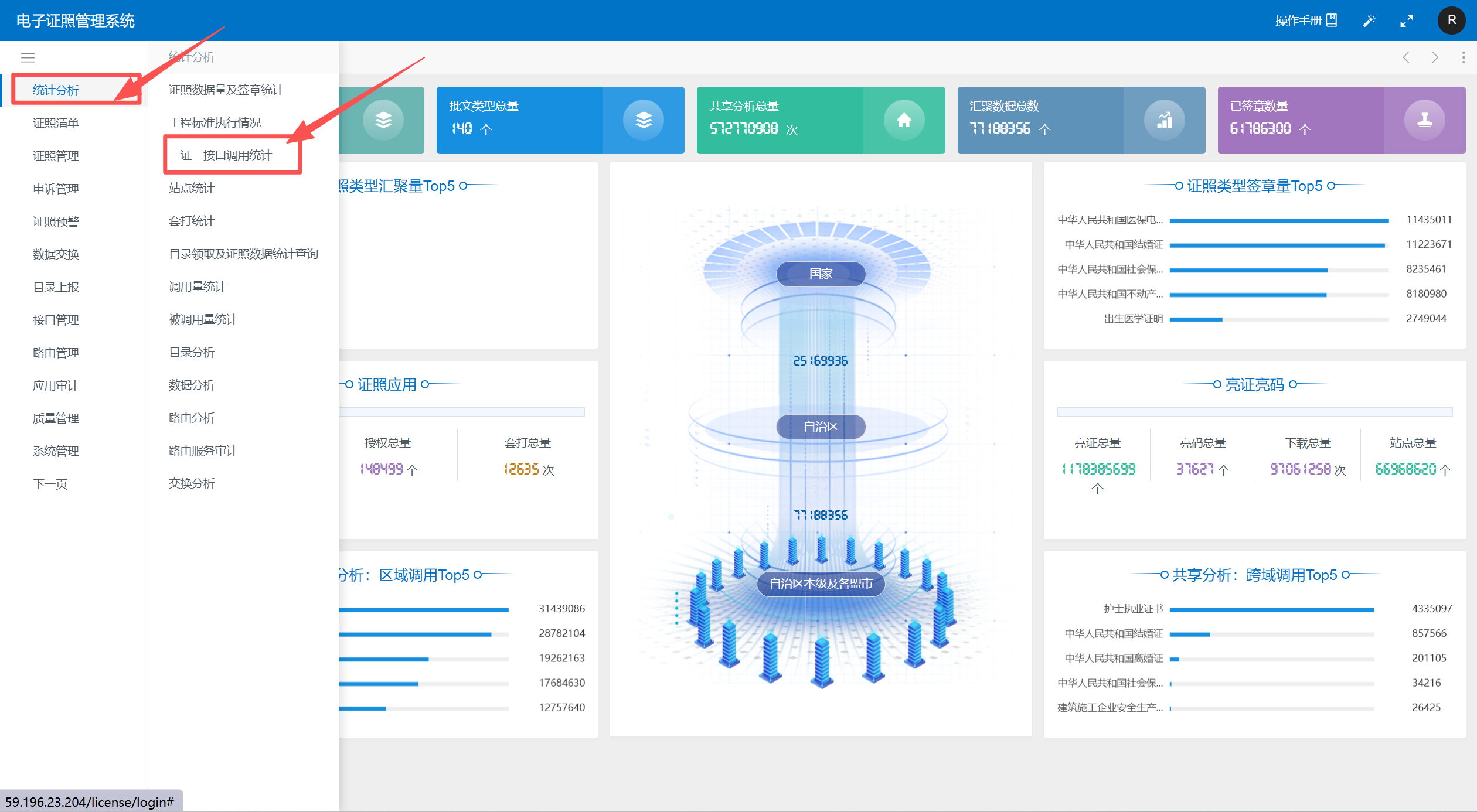Toggle fullscreen with the expand arrows icon

click(x=1407, y=21)
